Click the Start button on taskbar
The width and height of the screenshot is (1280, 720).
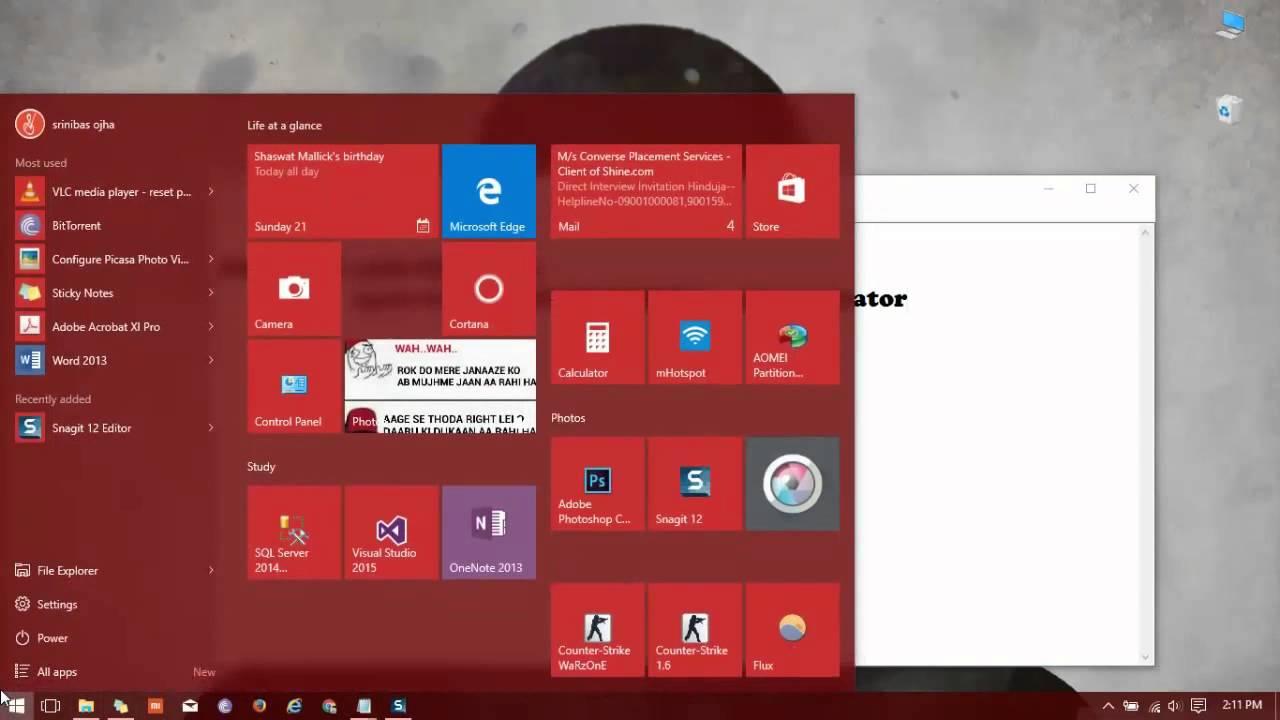(x=16, y=706)
